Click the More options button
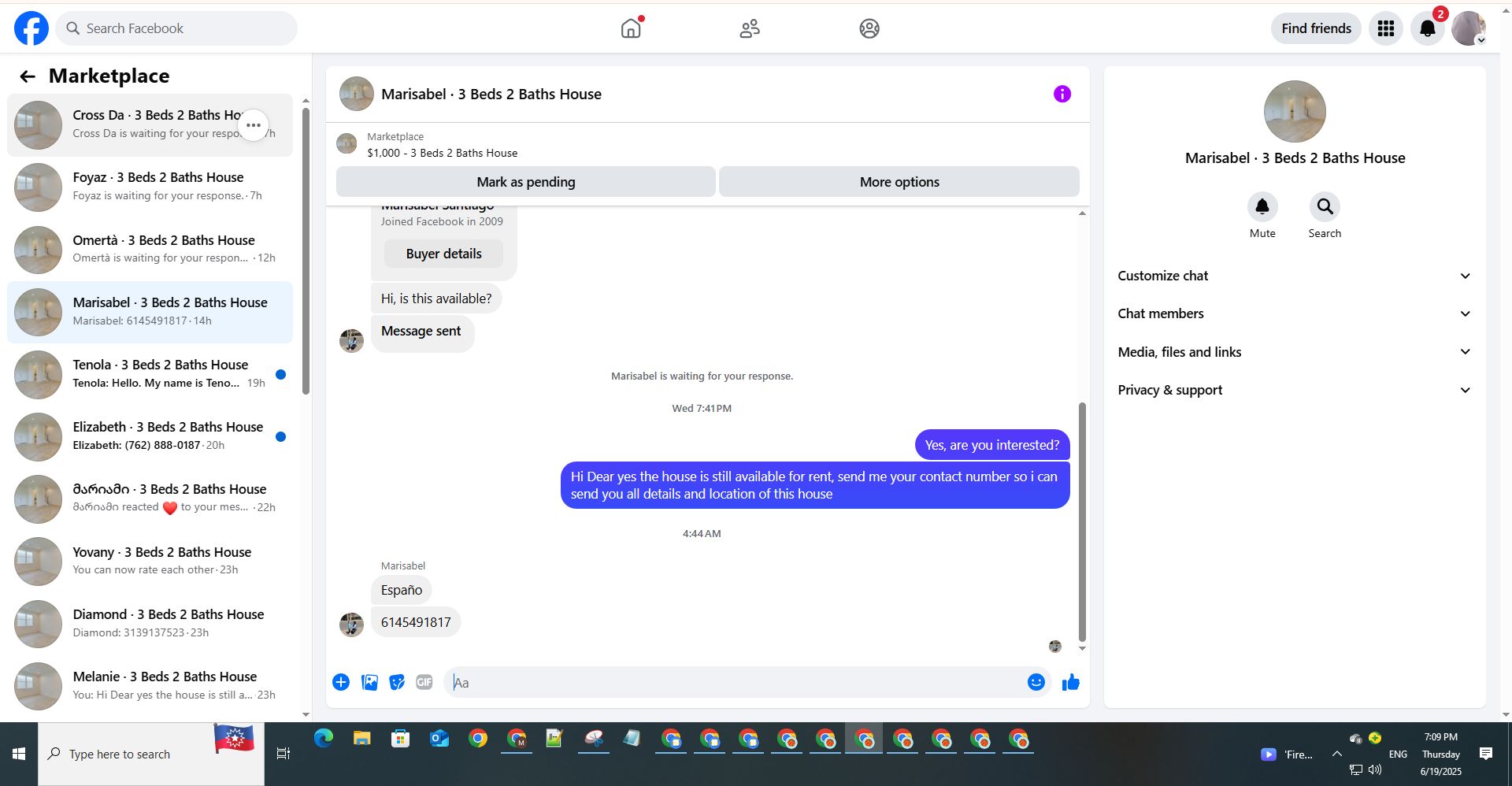Viewport: 1512px width, 786px height. click(899, 182)
